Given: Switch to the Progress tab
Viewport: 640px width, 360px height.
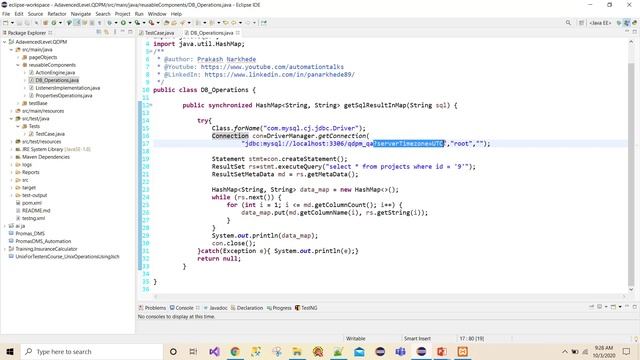Looking at the screenshot, I should [x=279, y=308].
